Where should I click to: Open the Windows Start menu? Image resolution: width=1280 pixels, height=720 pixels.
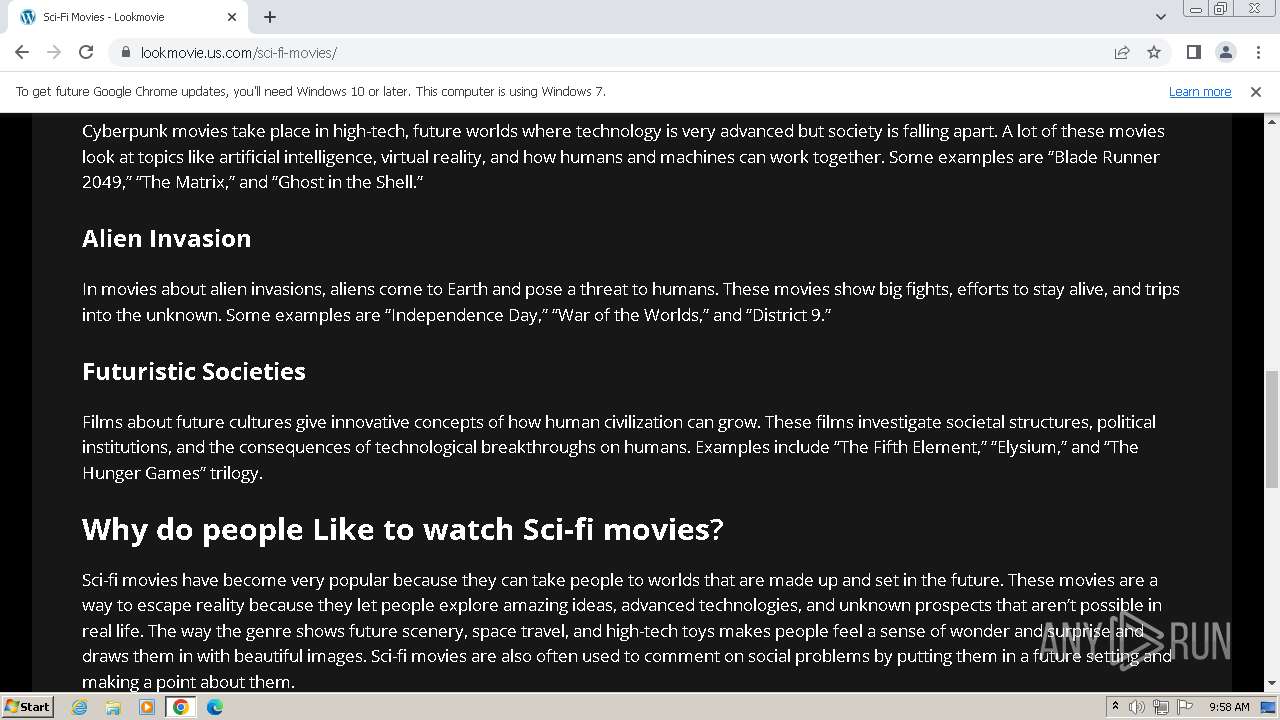coord(27,707)
